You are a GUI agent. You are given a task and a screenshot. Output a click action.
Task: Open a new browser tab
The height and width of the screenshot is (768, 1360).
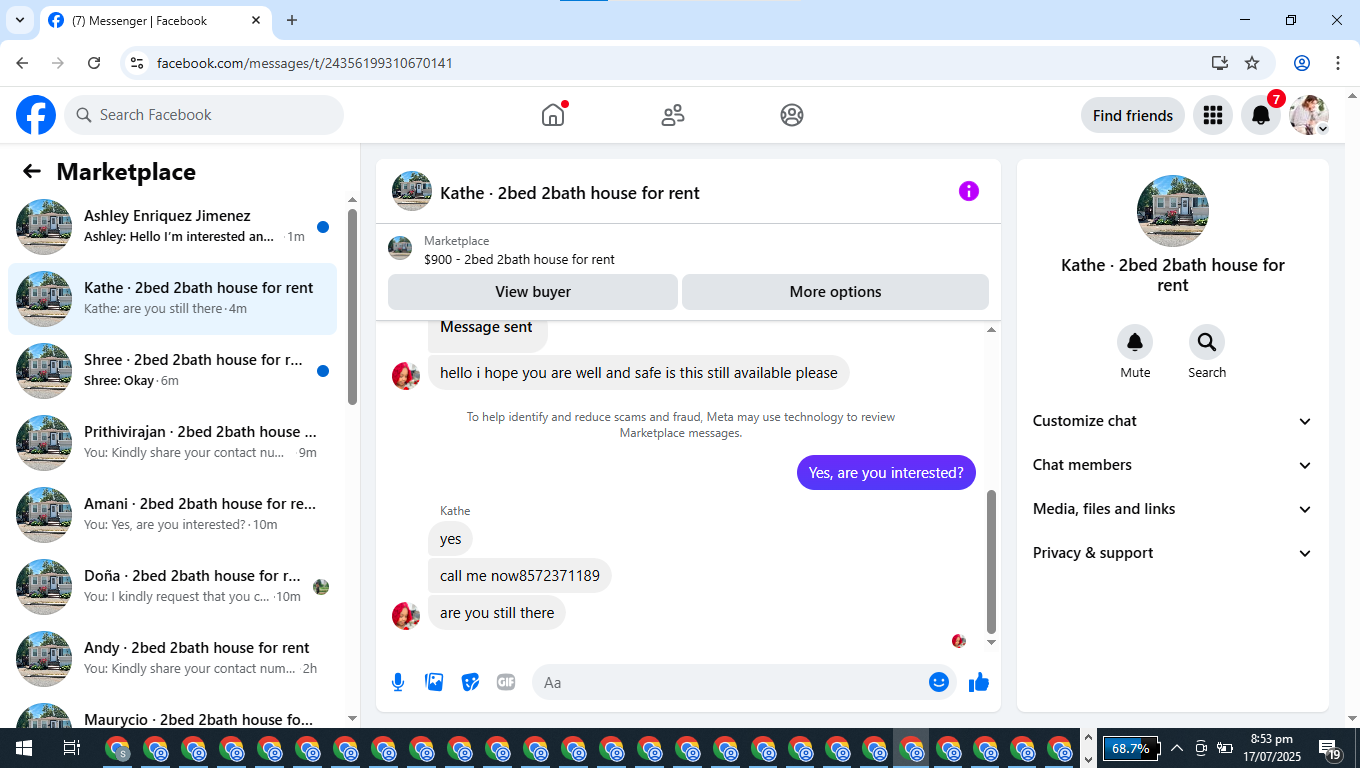point(292,20)
